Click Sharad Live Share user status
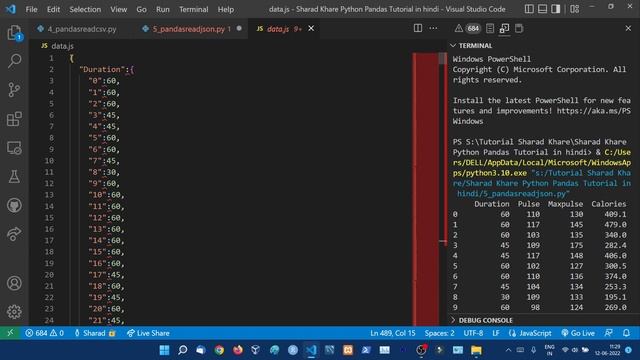 click(x=95, y=333)
